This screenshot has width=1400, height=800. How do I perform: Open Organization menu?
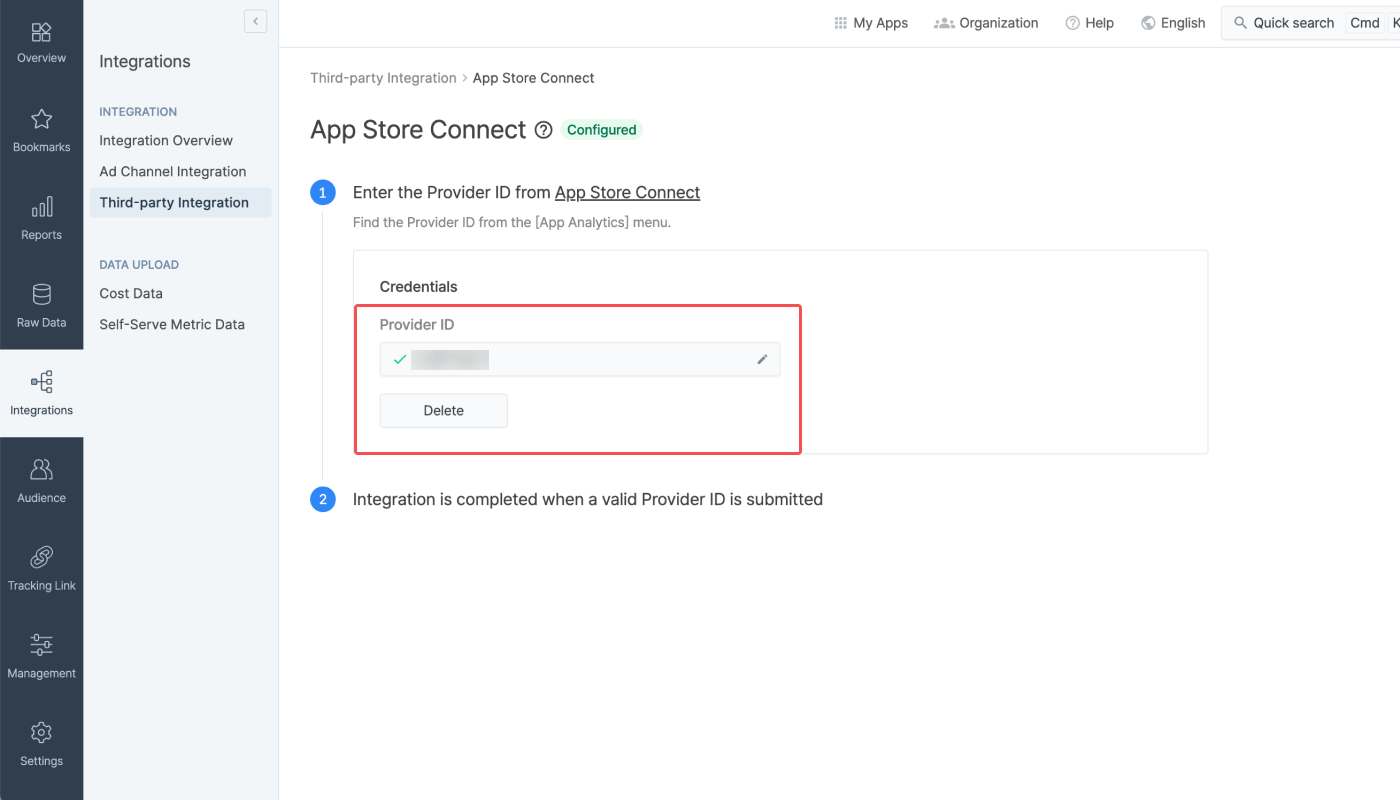986,23
